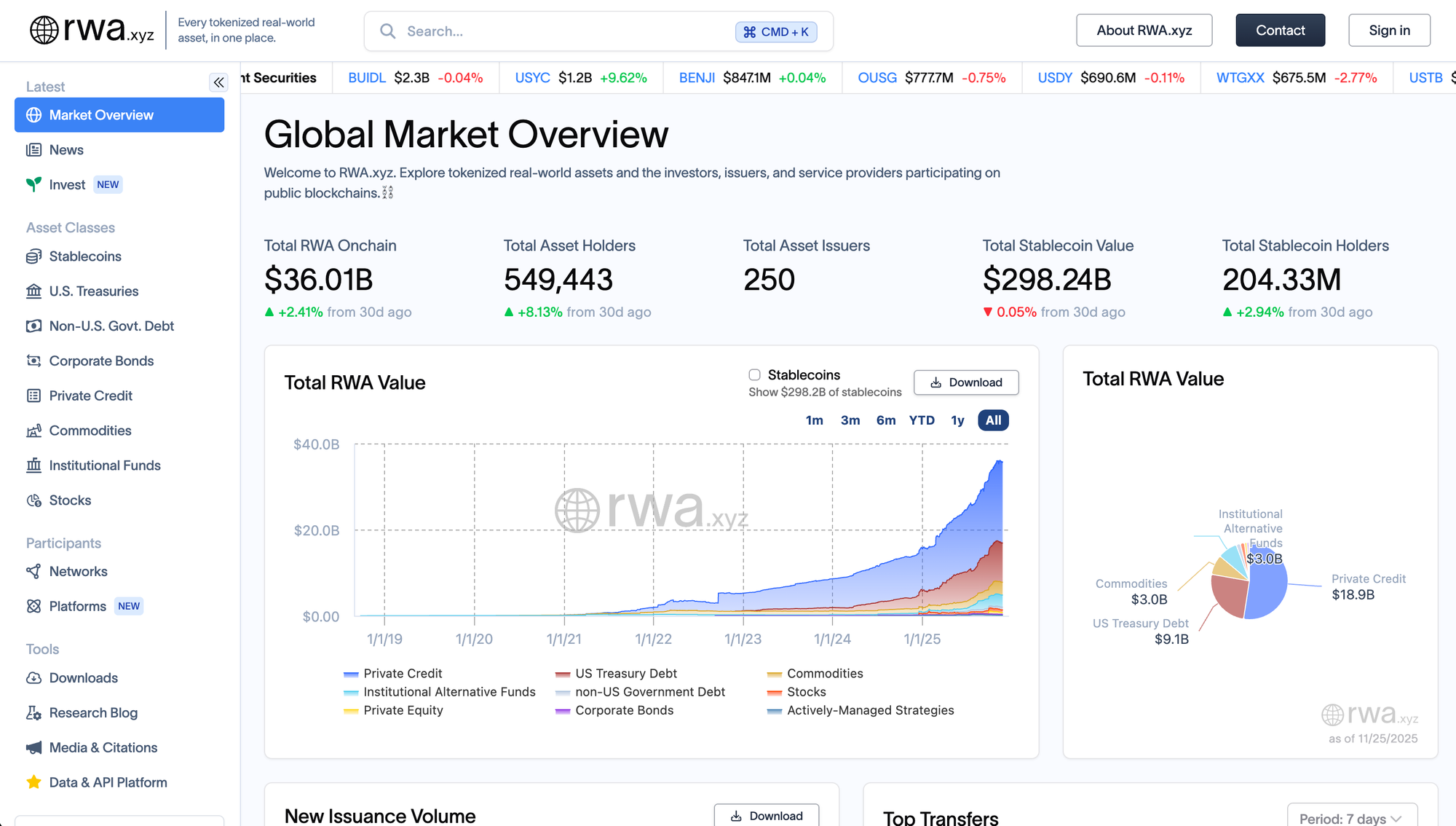Select the YTD chart time range
The height and width of the screenshot is (826, 1456).
(922, 420)
